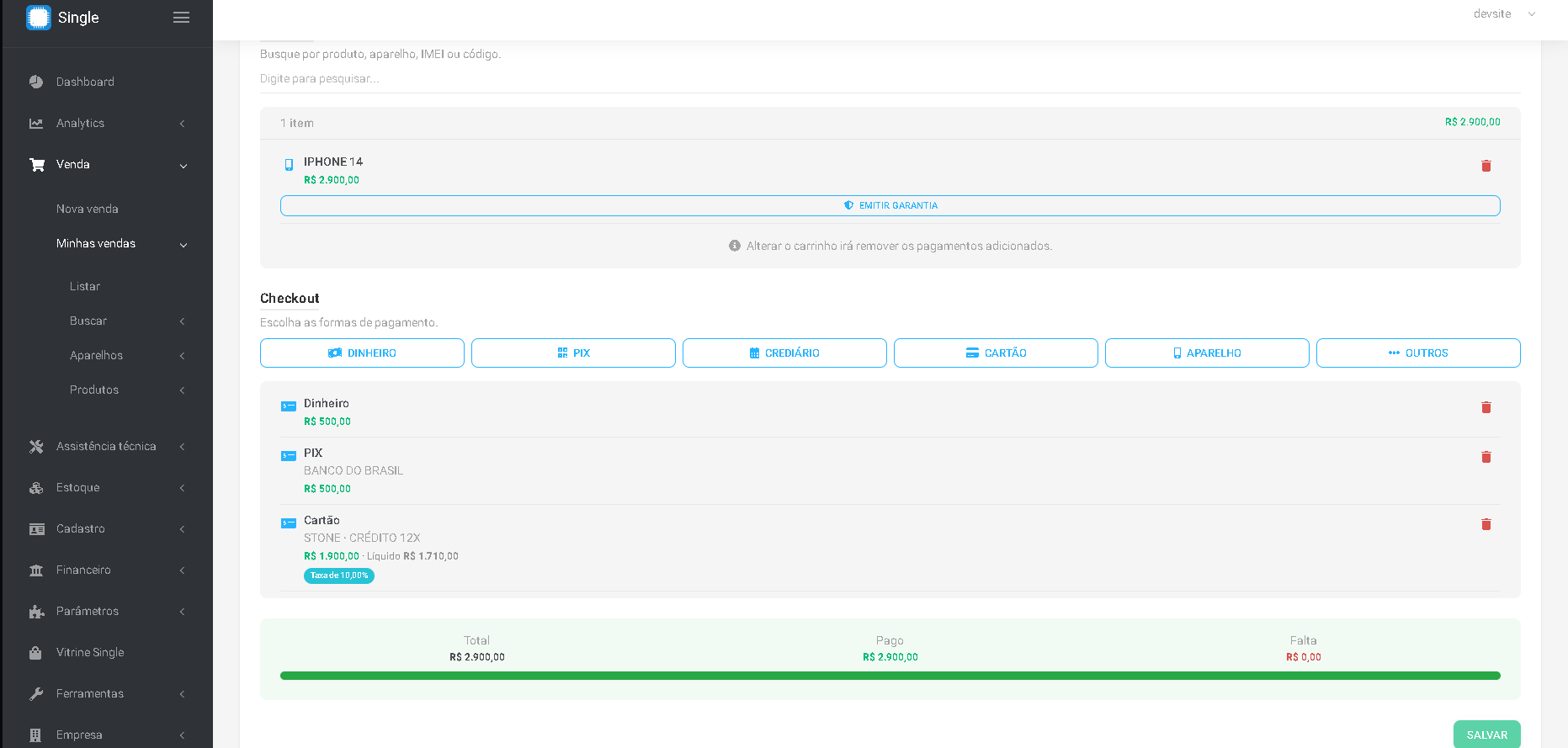
Task: Remove the PIX payment with trash icon
Action: pos(1486,457)
